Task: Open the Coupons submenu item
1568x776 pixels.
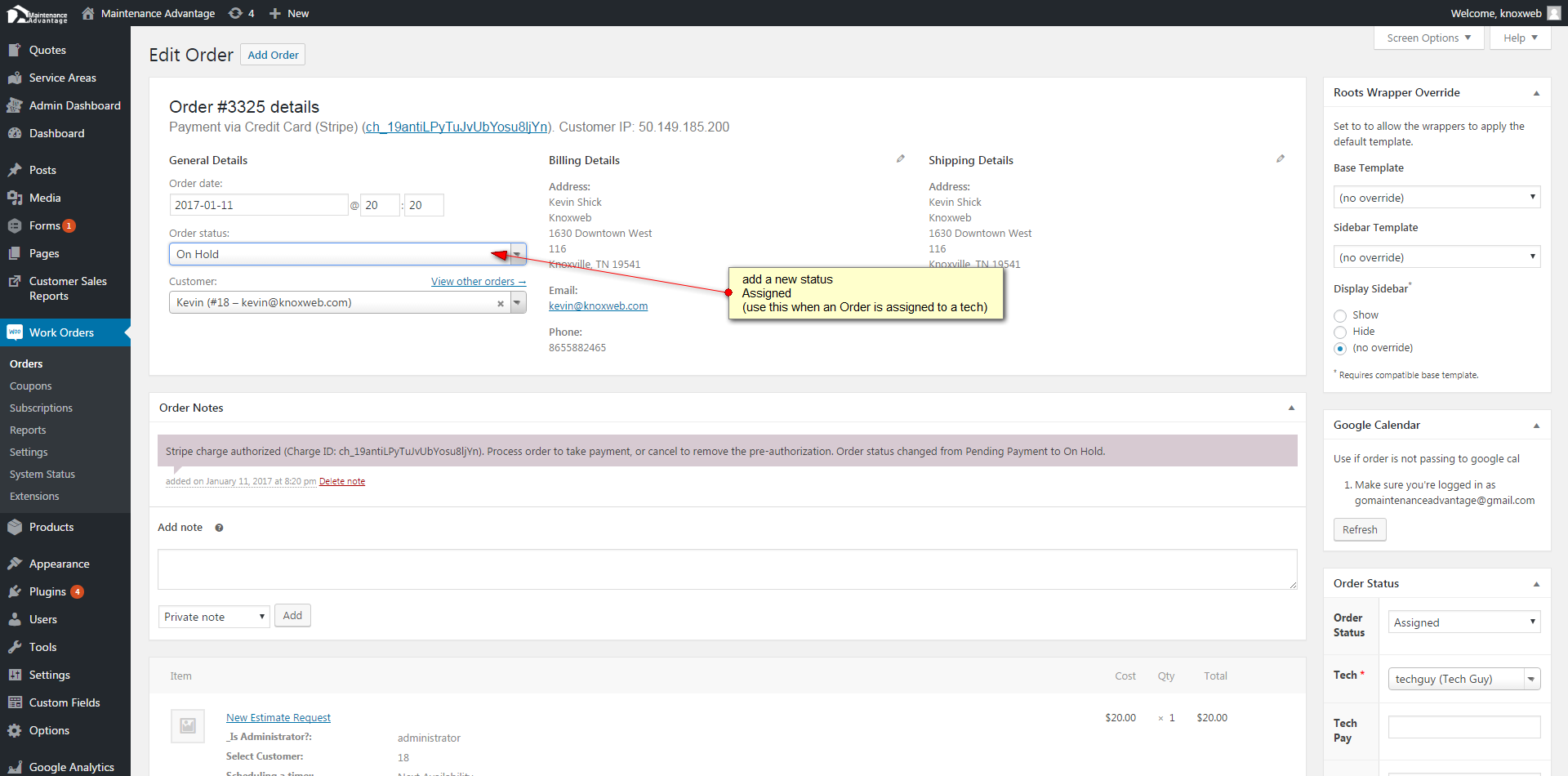Action: 30,386
